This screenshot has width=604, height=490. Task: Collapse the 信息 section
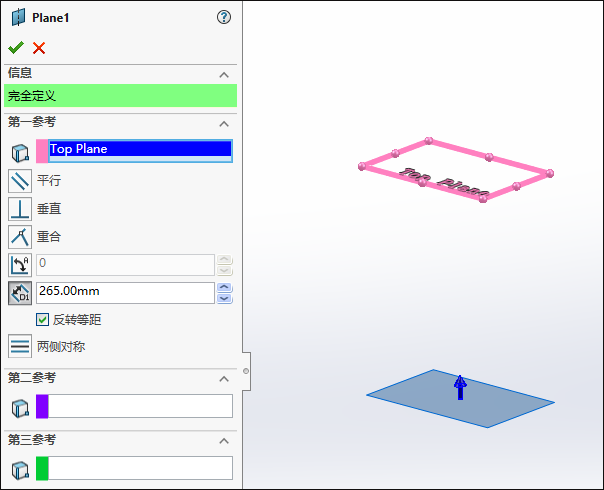click(x=224, y=75)
